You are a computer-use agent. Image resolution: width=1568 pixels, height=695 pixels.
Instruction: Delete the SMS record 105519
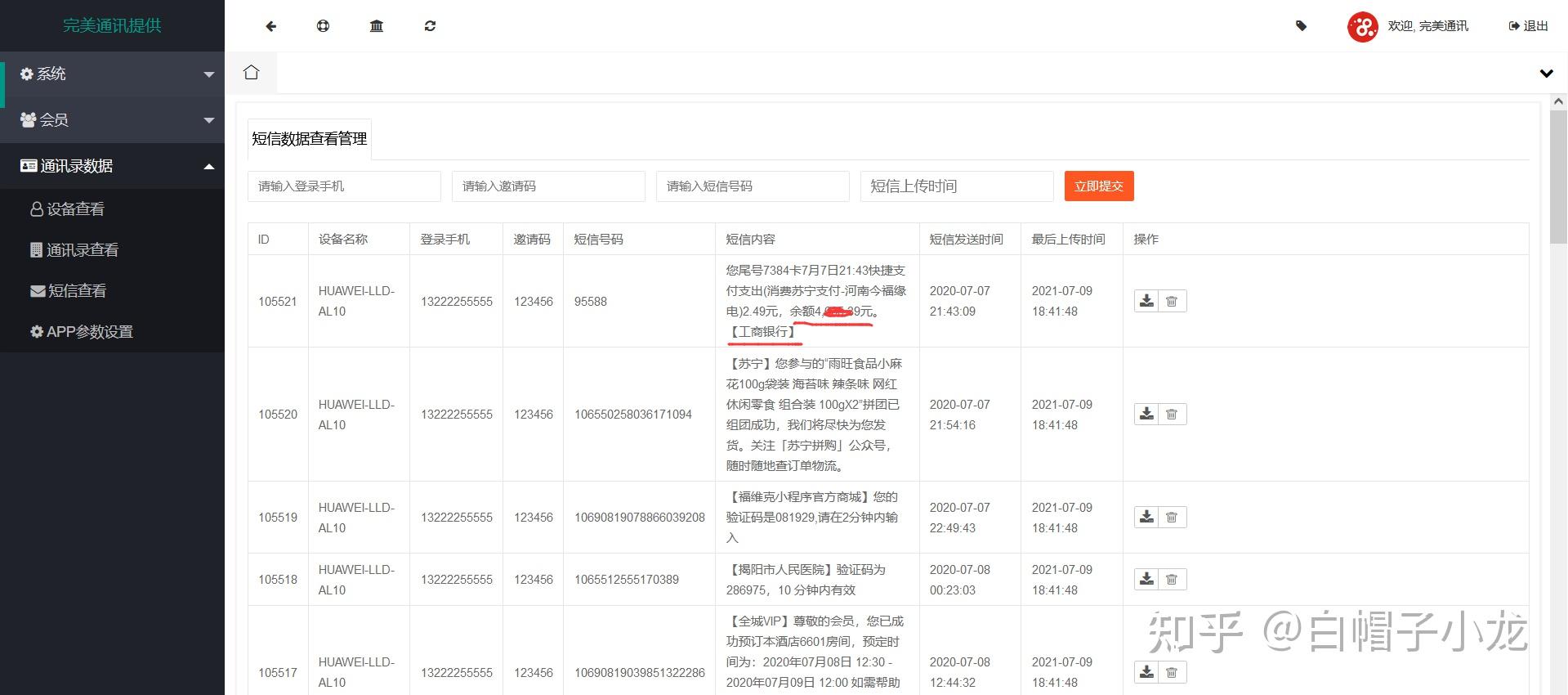(x=1172, y=517)
